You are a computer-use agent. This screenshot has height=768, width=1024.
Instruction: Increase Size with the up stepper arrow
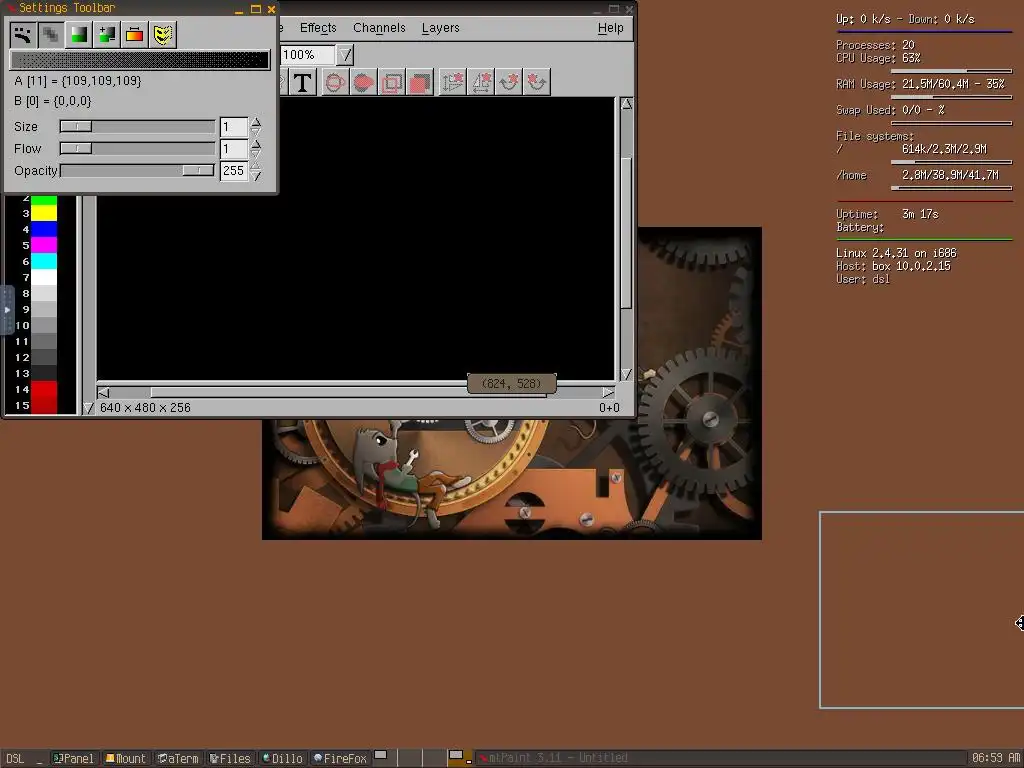pyautogui.click(x=256, y=122)
